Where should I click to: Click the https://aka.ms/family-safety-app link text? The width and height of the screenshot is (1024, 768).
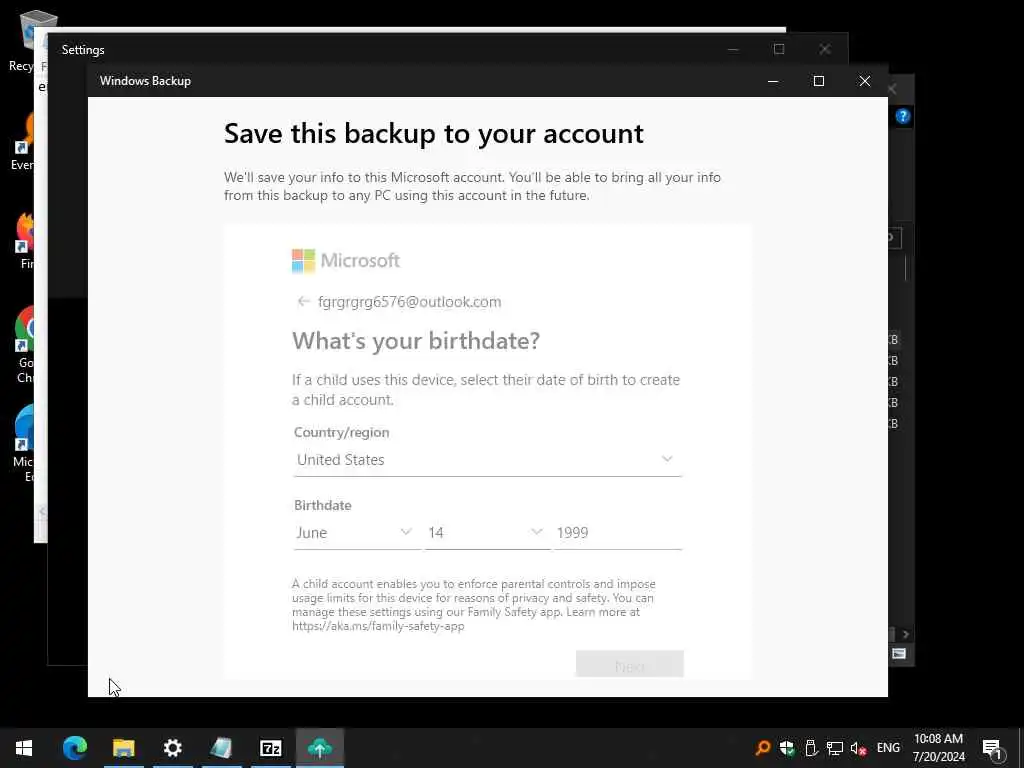tap(378, 626)
